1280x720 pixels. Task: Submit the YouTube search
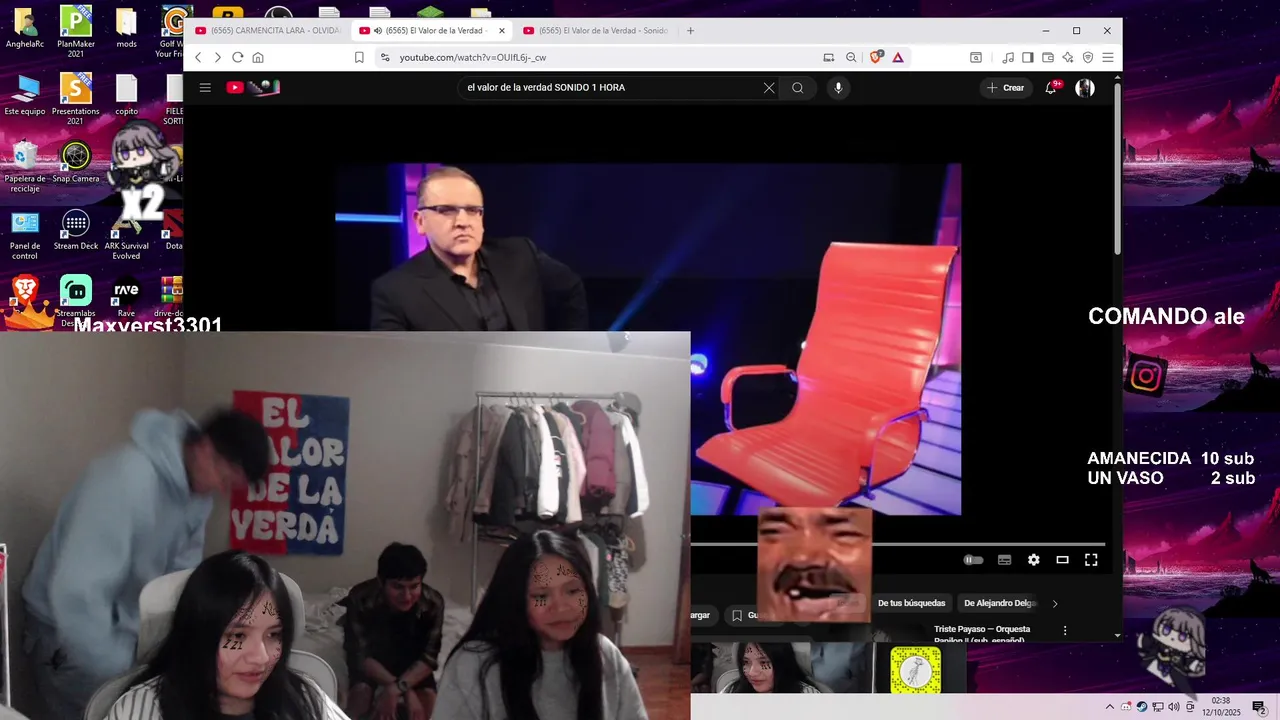798,88
